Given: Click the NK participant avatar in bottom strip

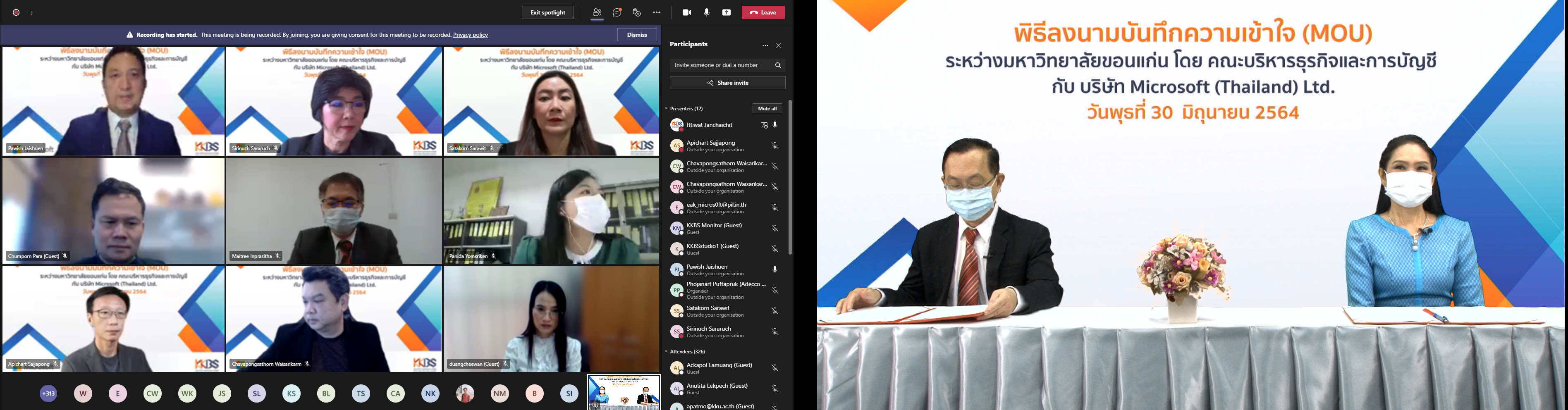Looking at the screenshot, I should (430, 393).
